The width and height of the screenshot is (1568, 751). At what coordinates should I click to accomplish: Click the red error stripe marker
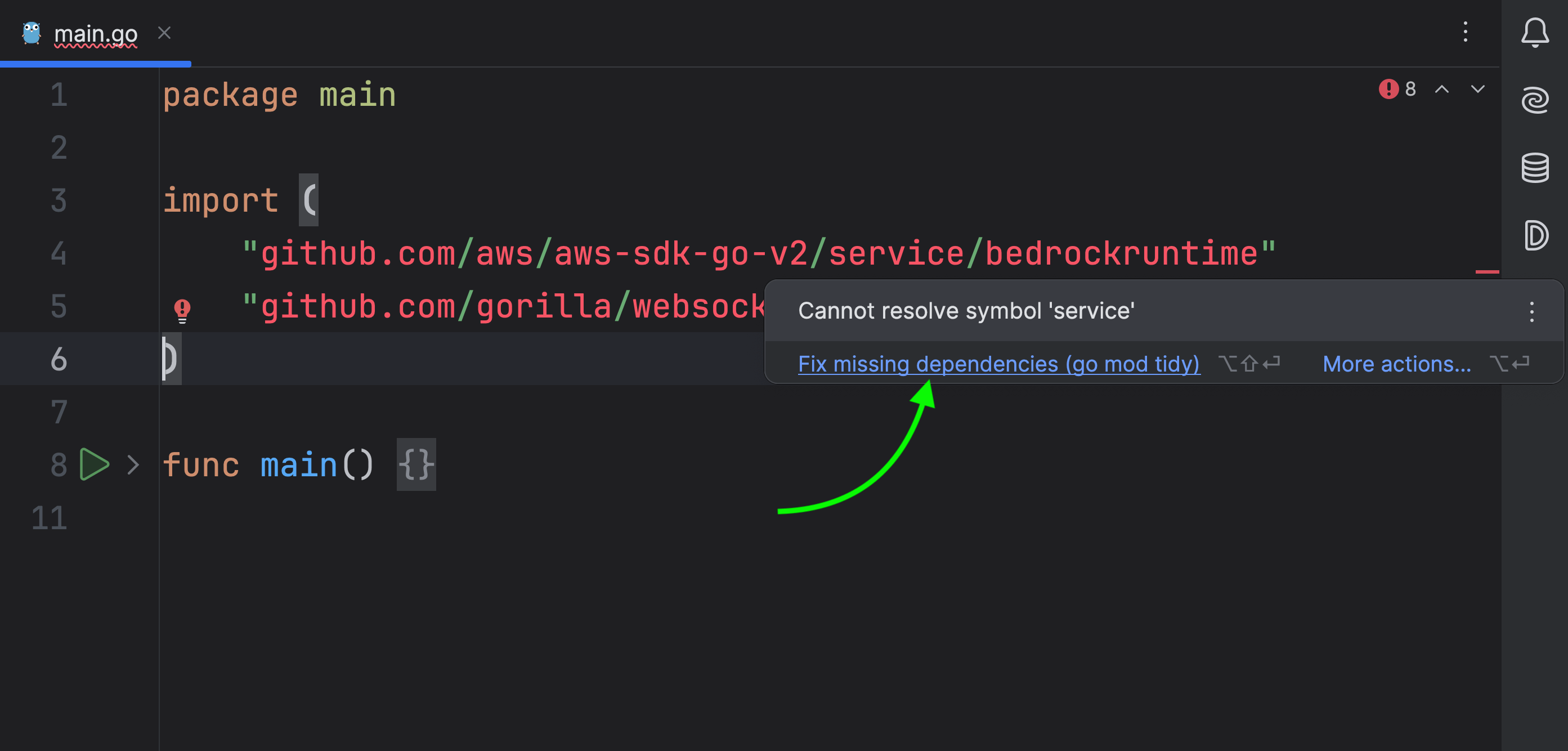coord(1486,272)
